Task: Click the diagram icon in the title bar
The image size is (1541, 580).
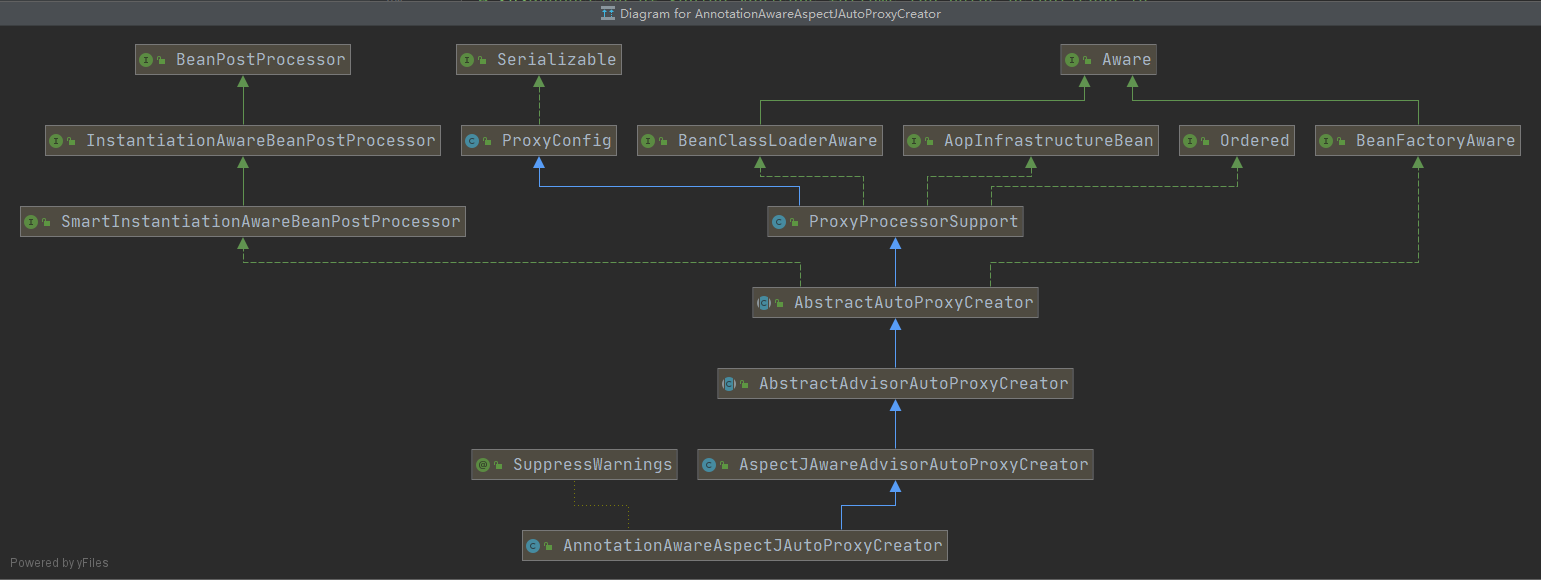Action: point(607,14)
